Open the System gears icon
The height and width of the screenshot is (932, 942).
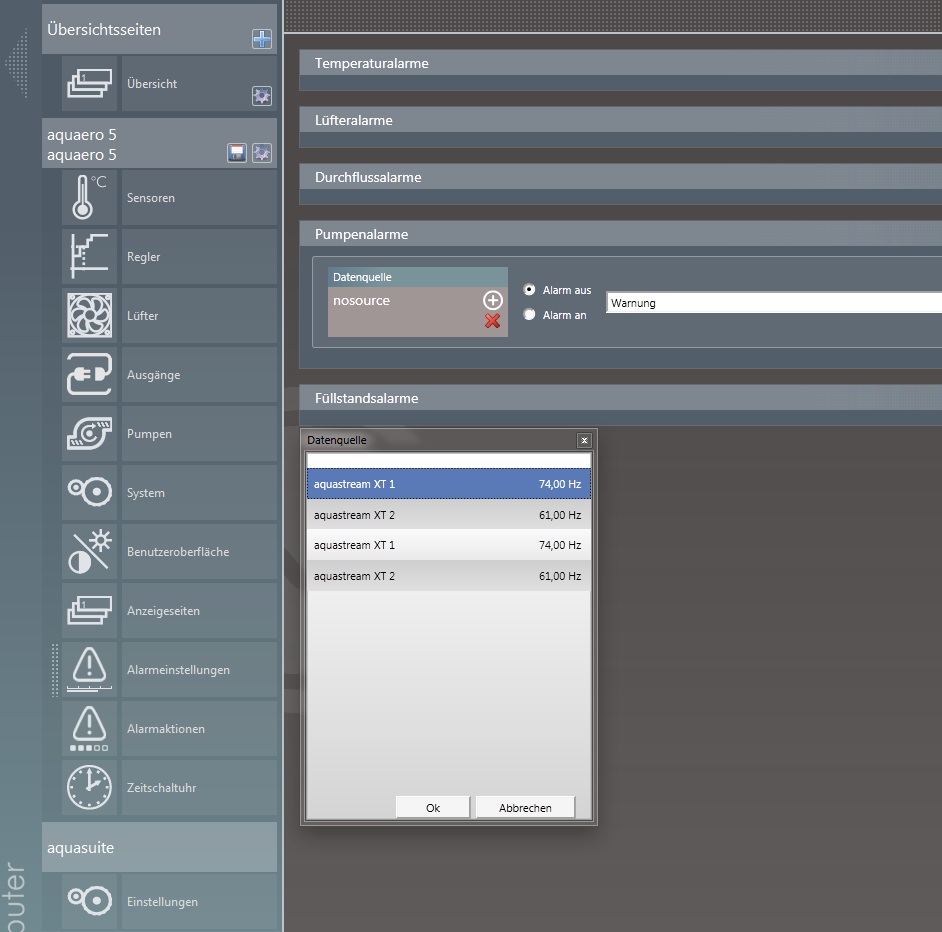pos(90,492)
